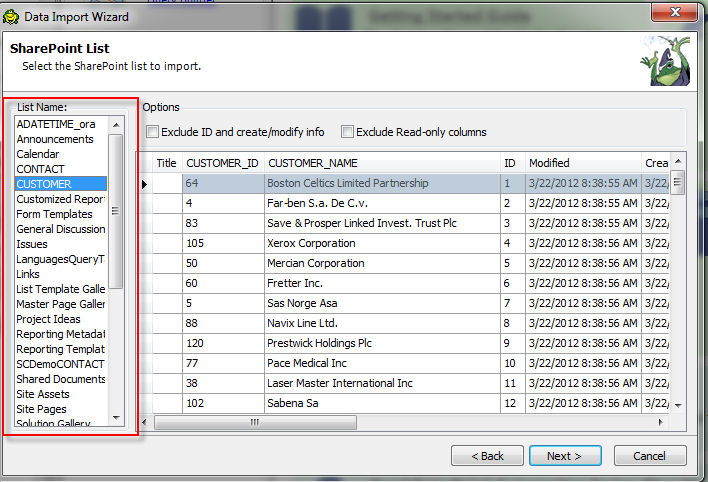Screen dimensions: 708x482
Task: Click Navix Line Ltd. cell
Action: coord(382,323)
